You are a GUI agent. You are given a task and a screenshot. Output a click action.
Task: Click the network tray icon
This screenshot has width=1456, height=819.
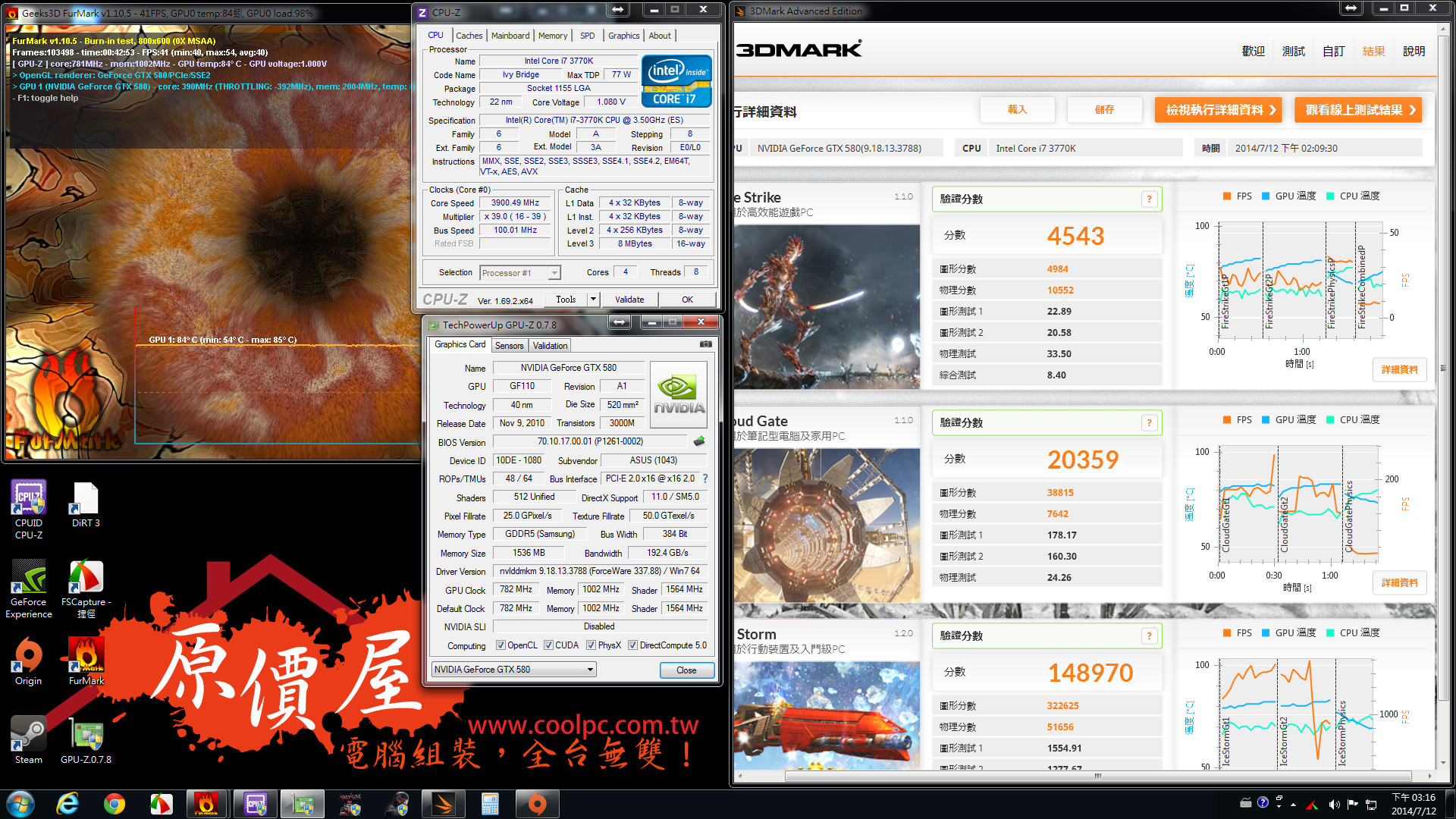(1371, 804)
